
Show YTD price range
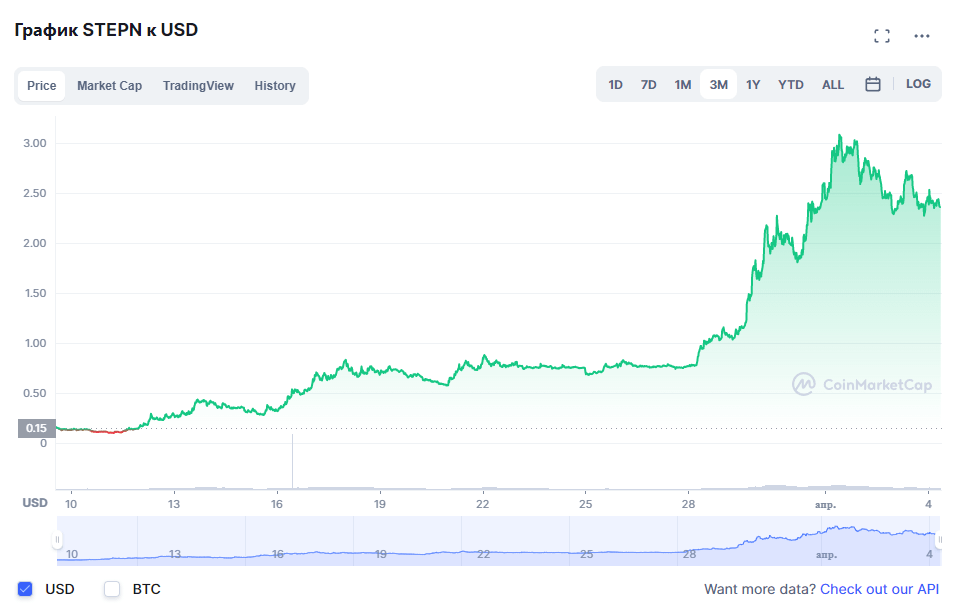(791, 85)
